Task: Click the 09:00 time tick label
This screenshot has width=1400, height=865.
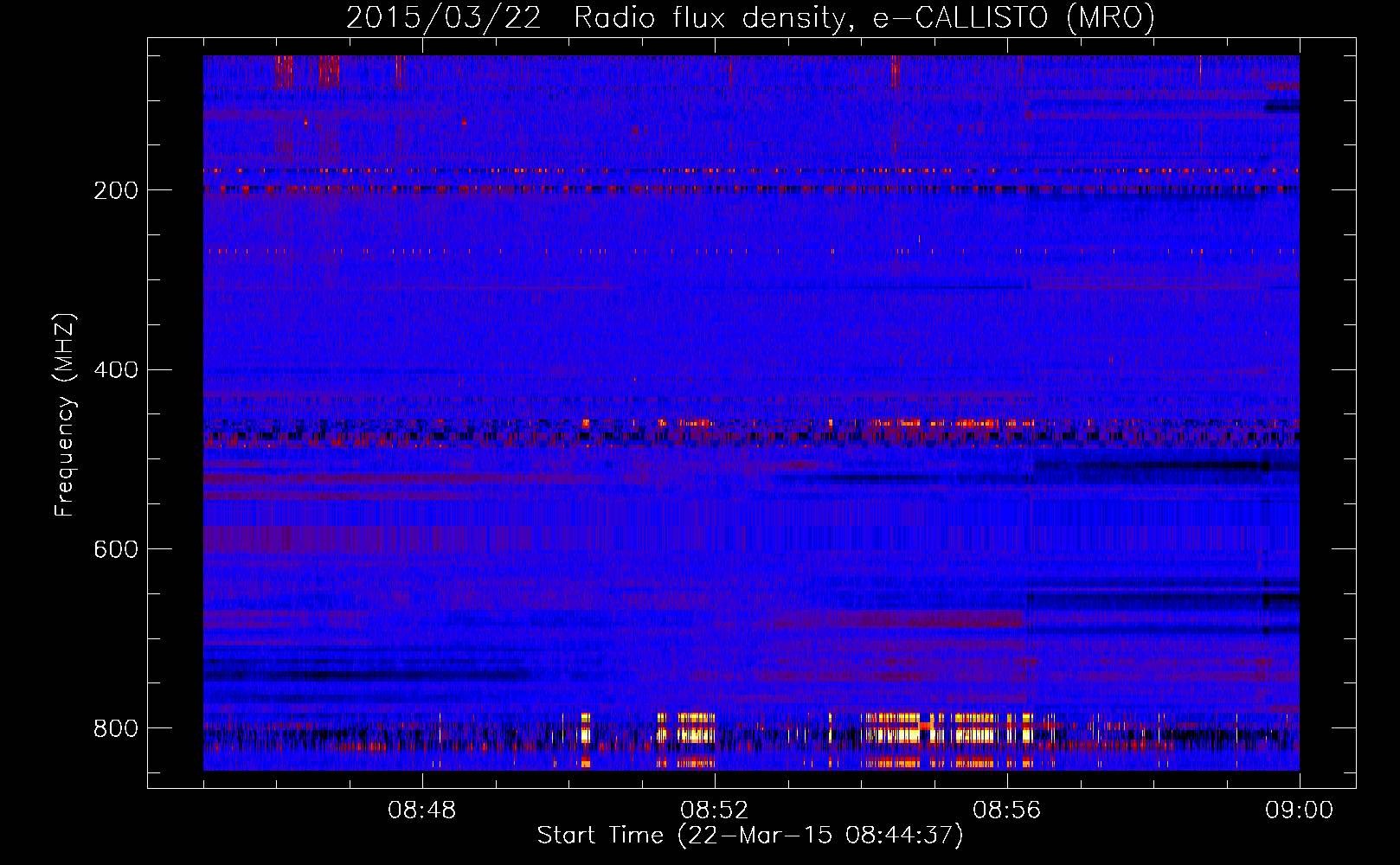Action: click(1300, 811)
